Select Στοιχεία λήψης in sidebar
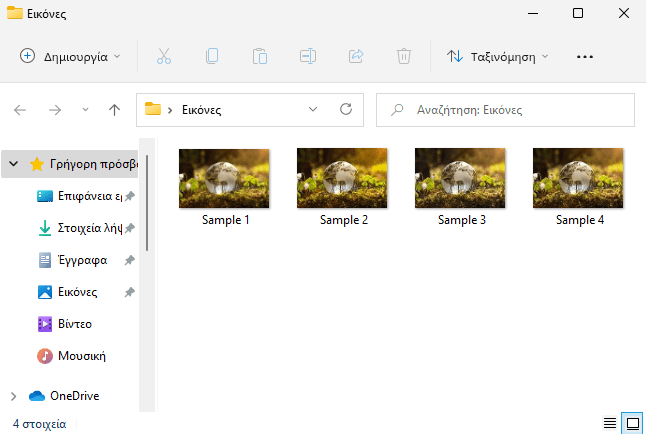The image size is (646, 434). pyautogui.click(x=90, y=228)
